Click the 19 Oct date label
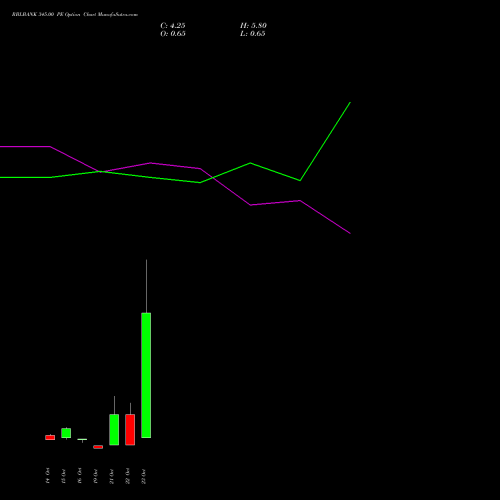This screenshot has width=500, height=500. point(96,476)
